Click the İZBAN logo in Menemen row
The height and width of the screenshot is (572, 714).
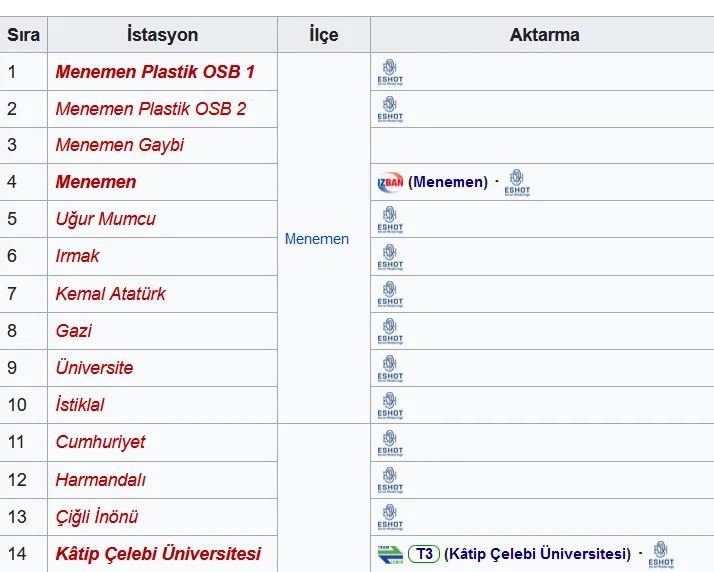click(x=389, y=183)
